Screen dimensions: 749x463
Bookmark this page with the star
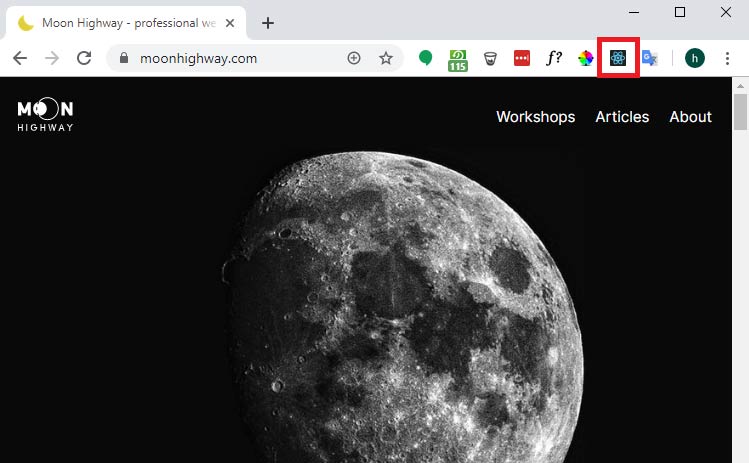pyautogui.click(x=386, y=58)
